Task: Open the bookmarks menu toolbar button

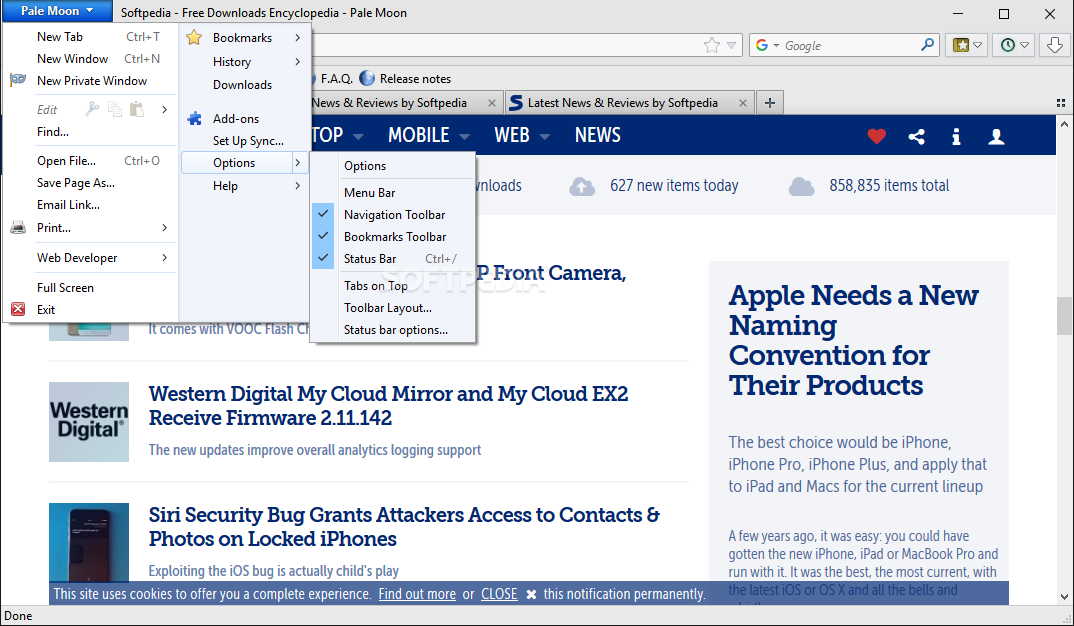Action: (x=966, y=45)
